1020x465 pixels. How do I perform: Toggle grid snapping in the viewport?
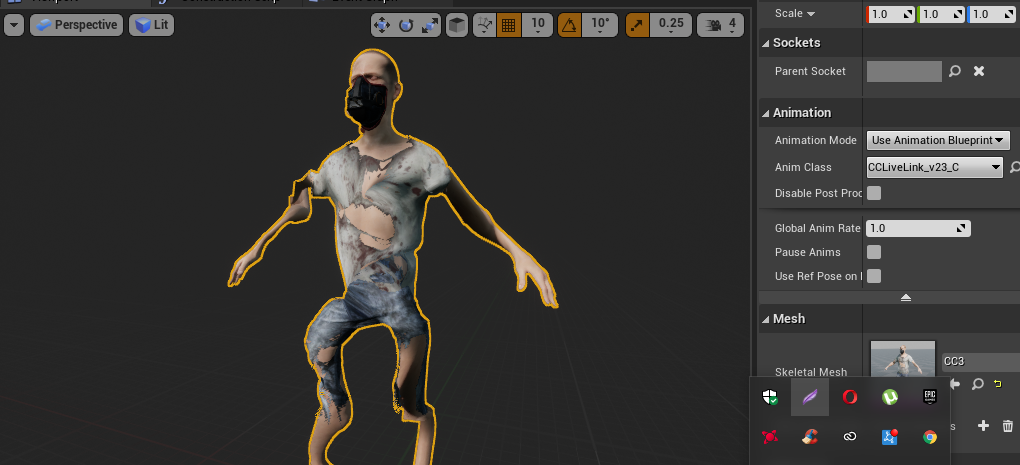[509, 25]
